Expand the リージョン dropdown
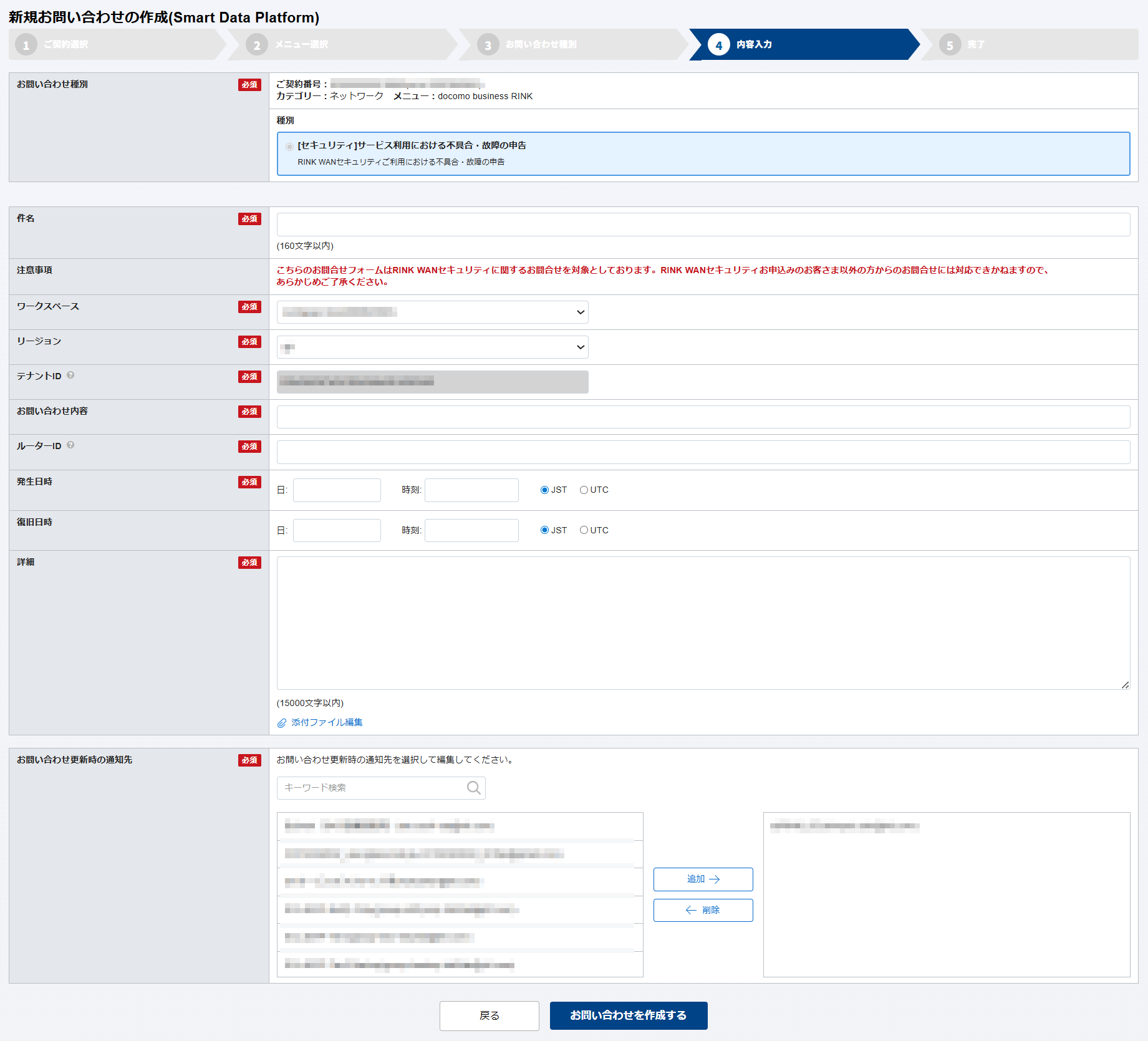The height and width of the screenshot is (1041, 1148). pos(432,347)
